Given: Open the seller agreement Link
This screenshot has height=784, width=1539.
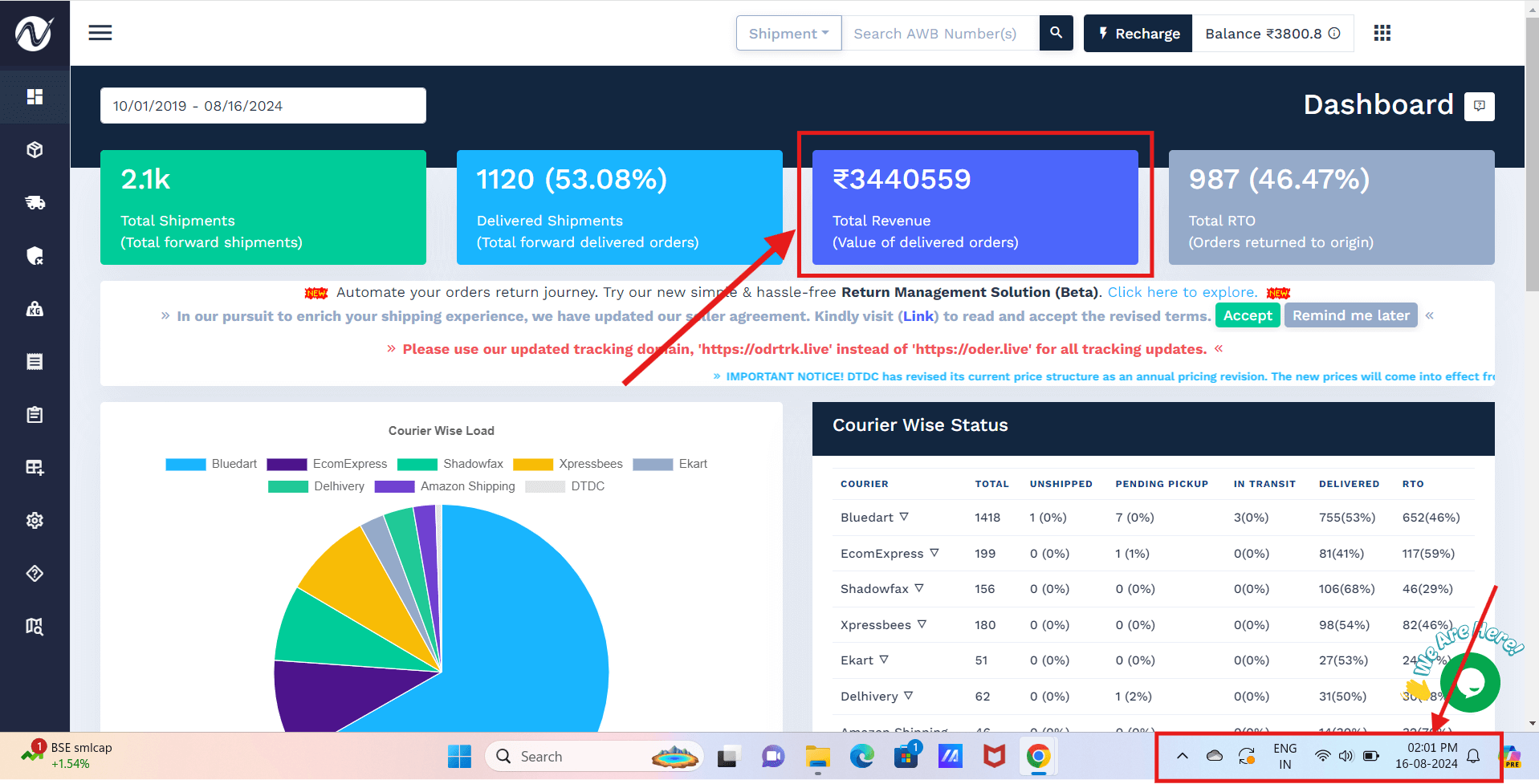Looking at the screenshot, I should [918, 316].
